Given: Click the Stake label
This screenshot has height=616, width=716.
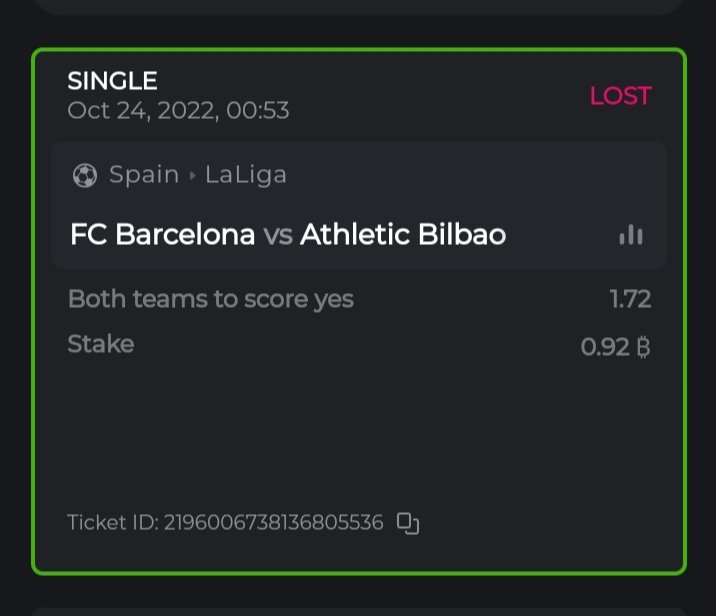Looking at the screenshot, I should coord(100,345).
